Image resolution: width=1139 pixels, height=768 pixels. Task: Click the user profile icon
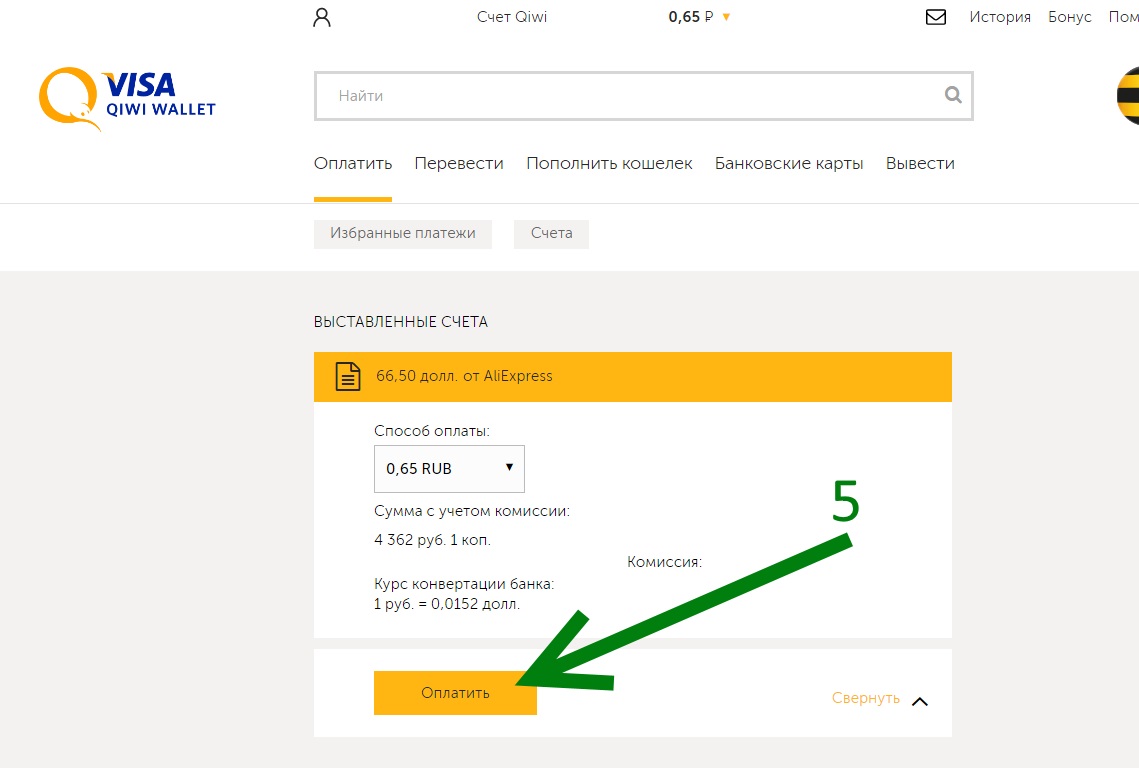tap(322, 17)
